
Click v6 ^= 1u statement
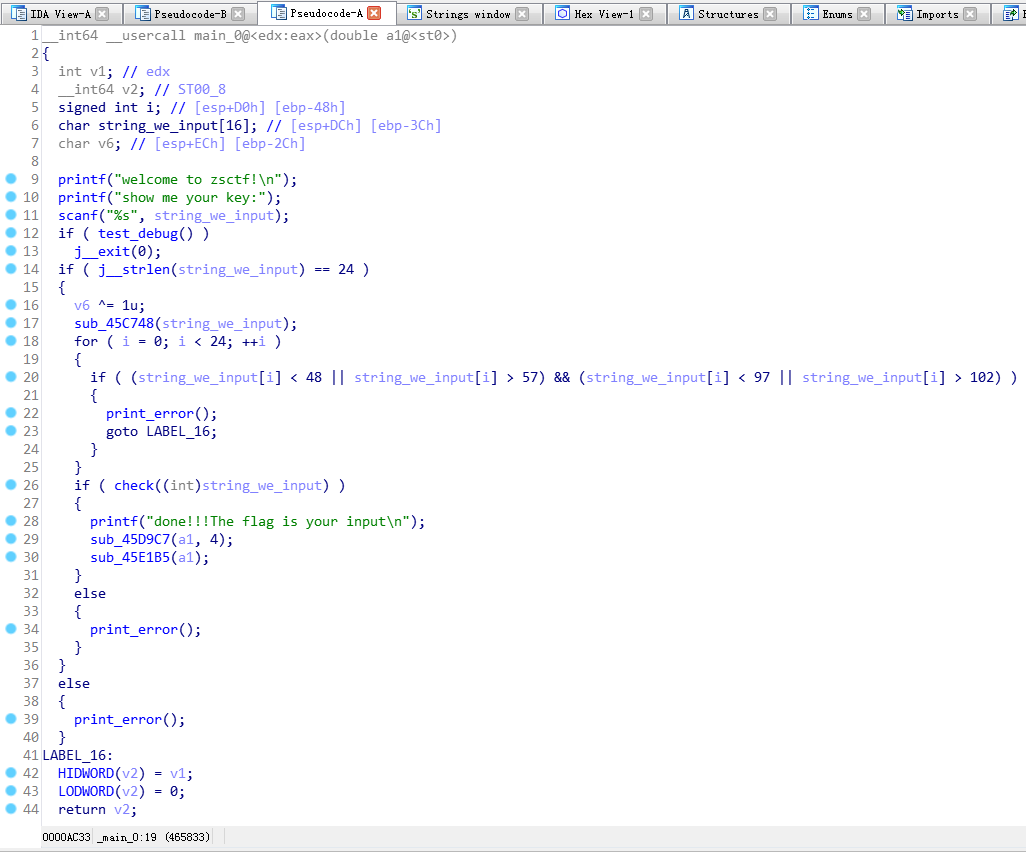tap(109, 306)
